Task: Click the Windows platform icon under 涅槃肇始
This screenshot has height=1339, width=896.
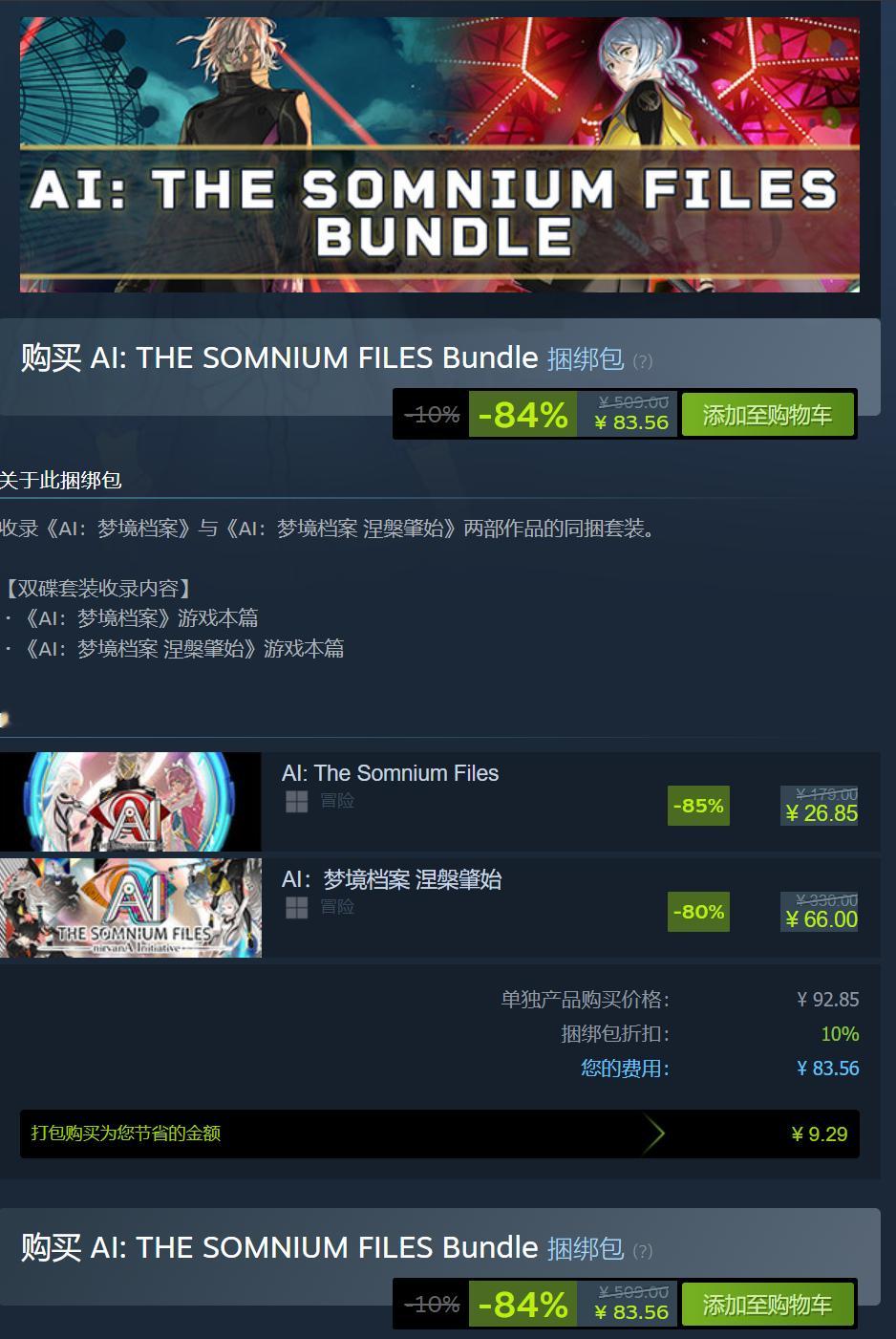Action: click(x=296, y=907)
